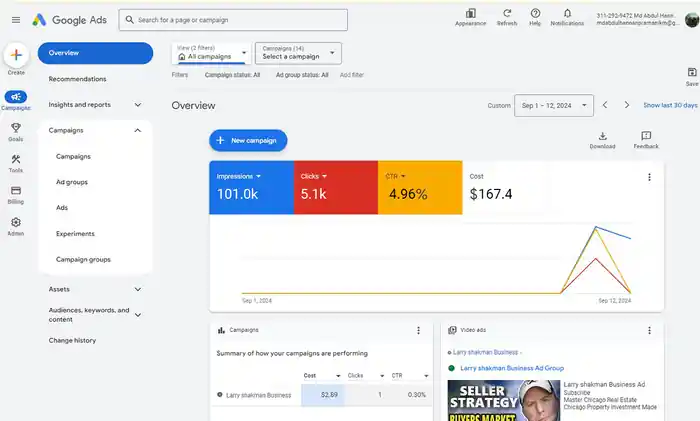Select the red Clicks scorecard tile
The height and width of the screenshot is (421, 700).
click(x=336, y=188)
